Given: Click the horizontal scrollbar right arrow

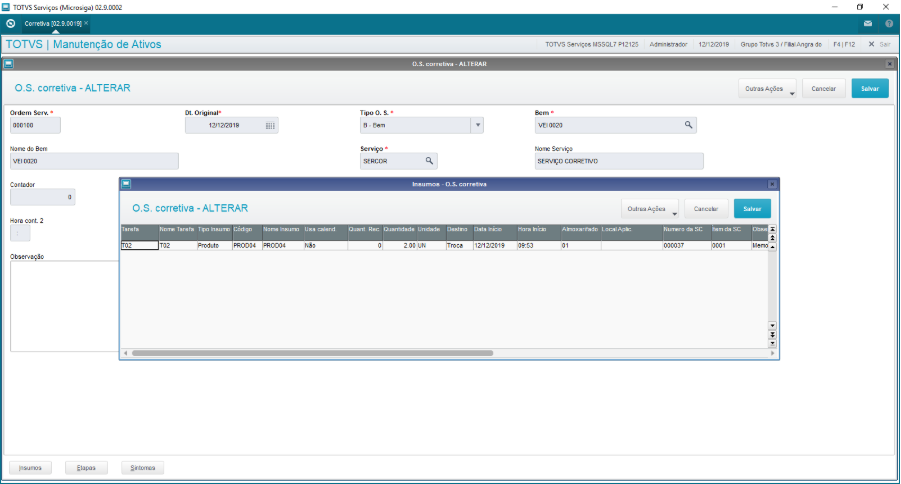Looking at the screenshot, I should 772,353.
